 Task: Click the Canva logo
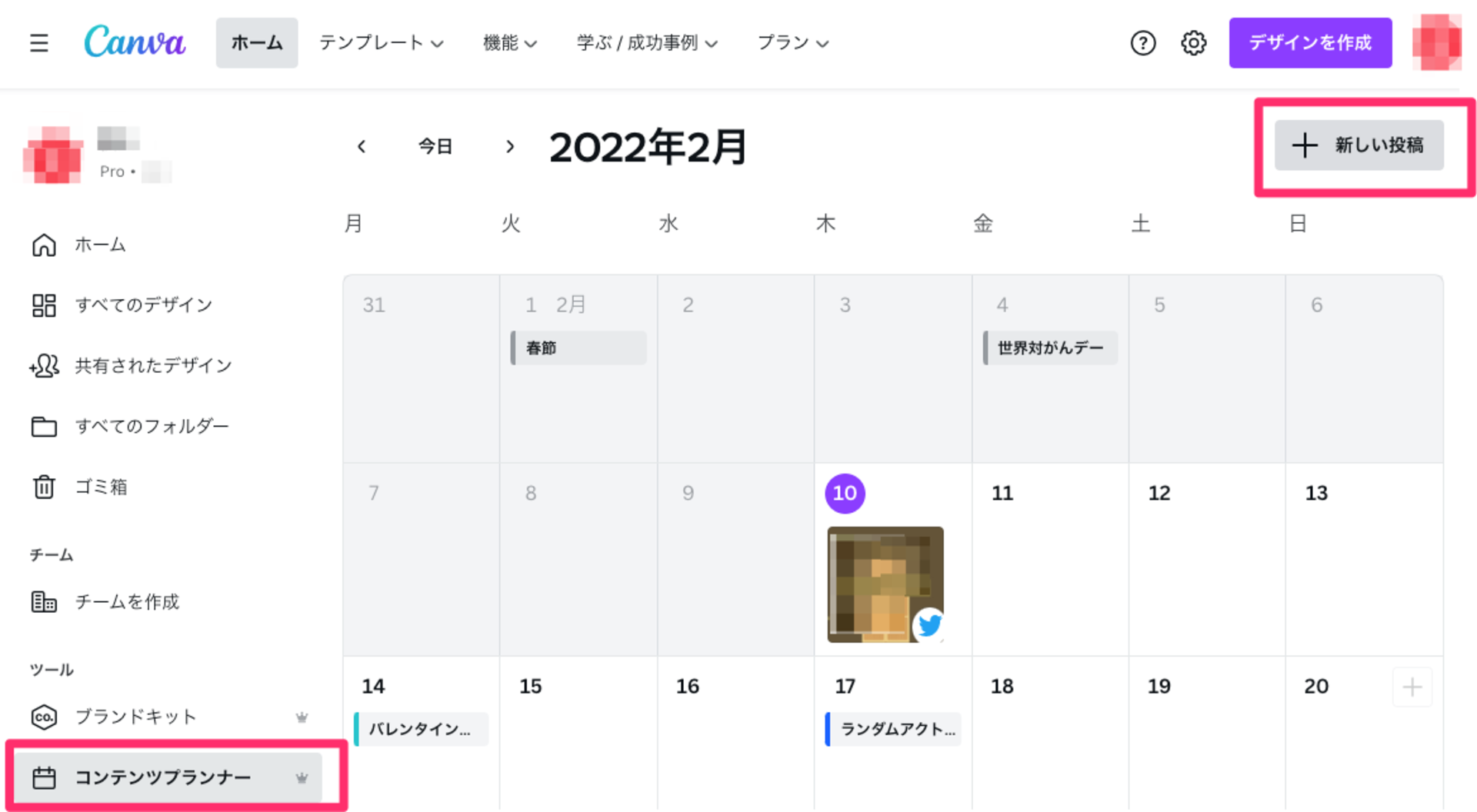135,42
